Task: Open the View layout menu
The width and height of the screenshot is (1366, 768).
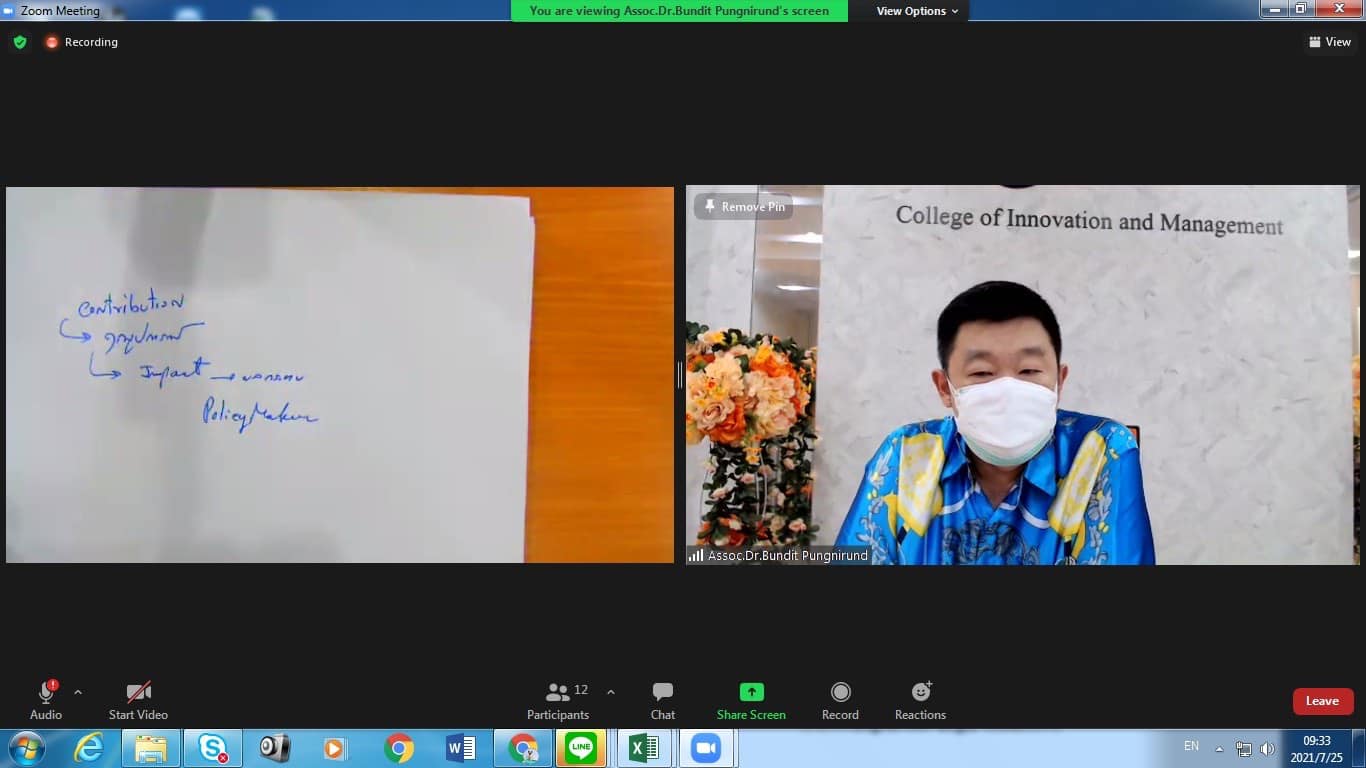Action: 1329,42
